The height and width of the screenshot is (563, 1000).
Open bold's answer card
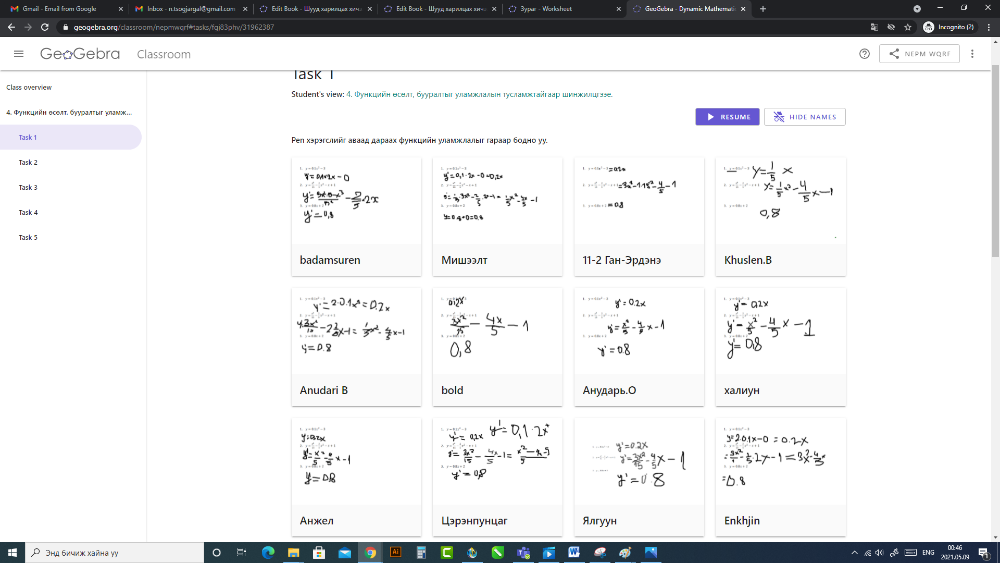point(497,347)
